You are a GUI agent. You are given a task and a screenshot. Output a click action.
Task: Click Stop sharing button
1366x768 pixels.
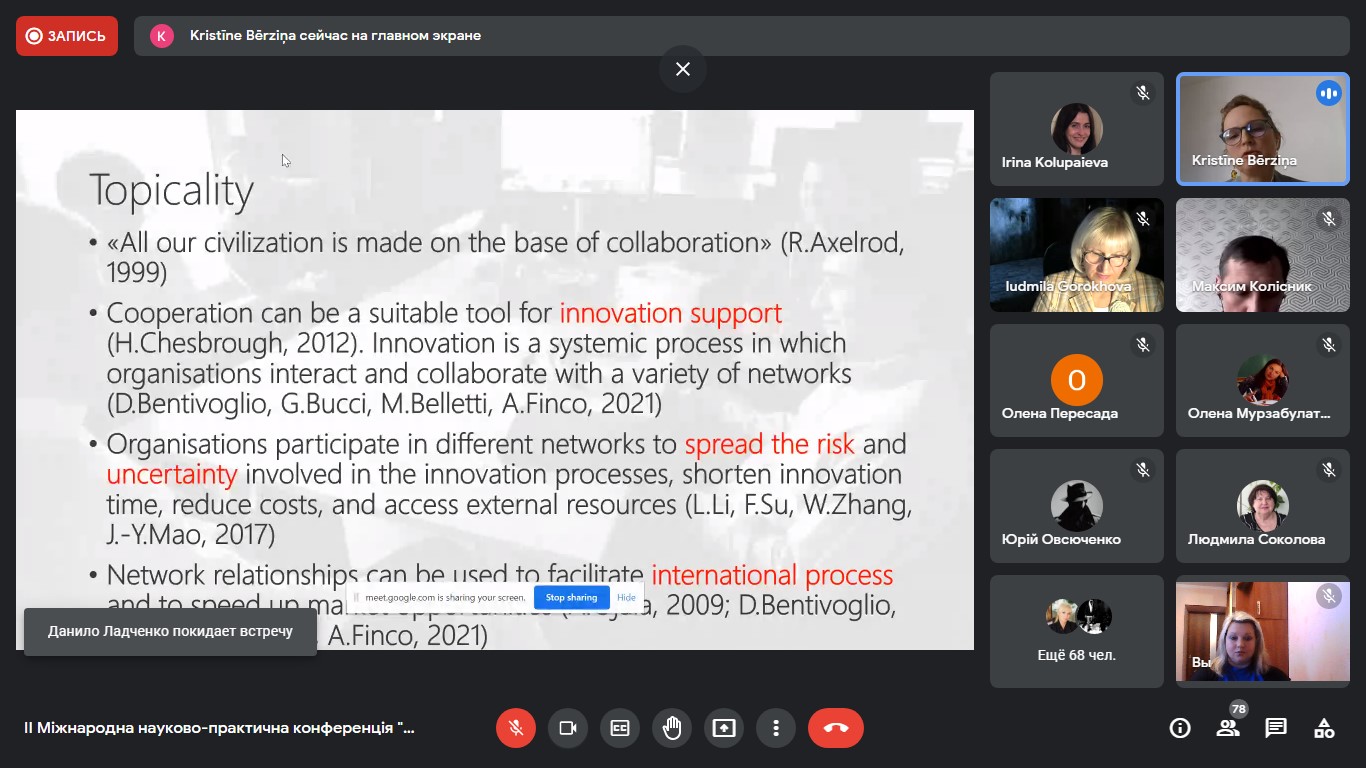click(x=571, y=597)
